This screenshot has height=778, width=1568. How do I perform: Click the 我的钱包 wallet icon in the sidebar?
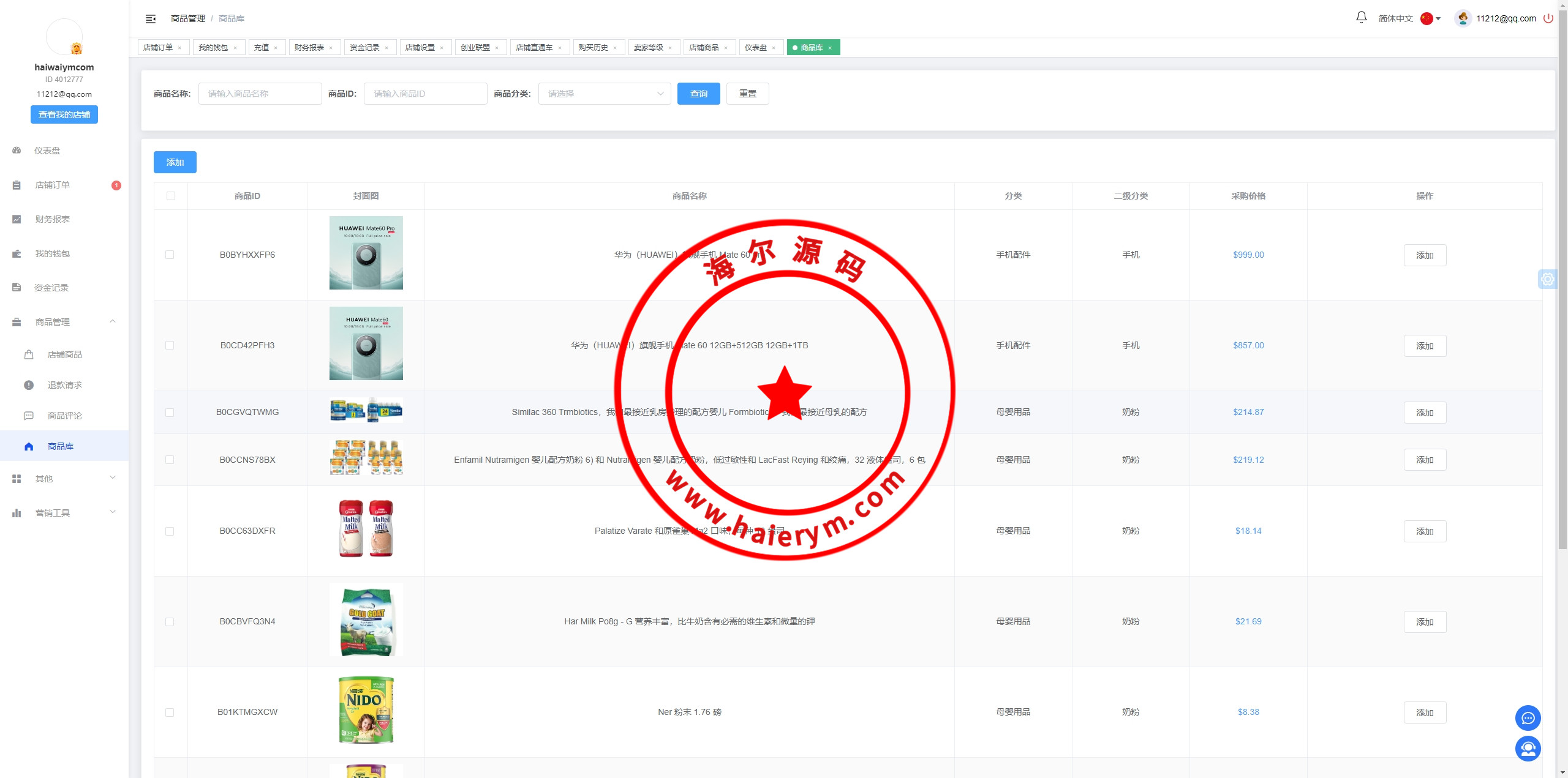coord(17,253)
